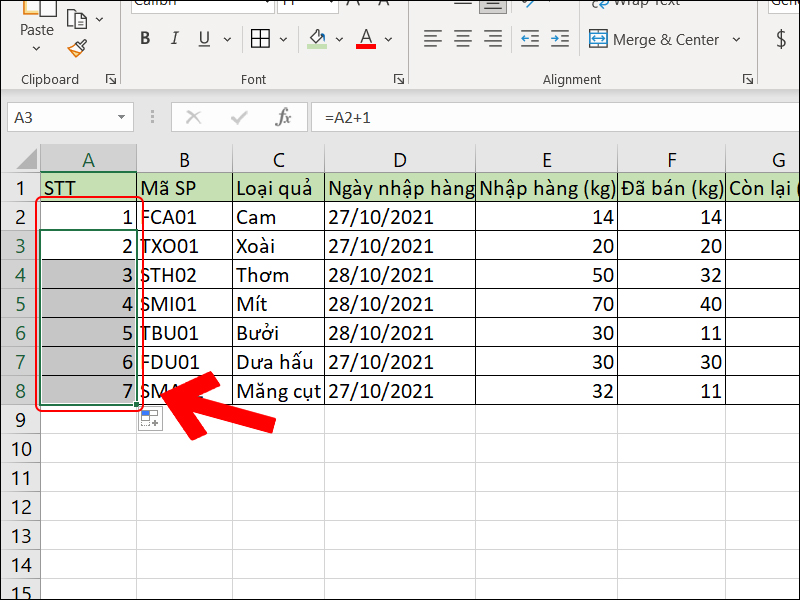
Task: Open the Font group dialog launcher
Action: point(399,78)
